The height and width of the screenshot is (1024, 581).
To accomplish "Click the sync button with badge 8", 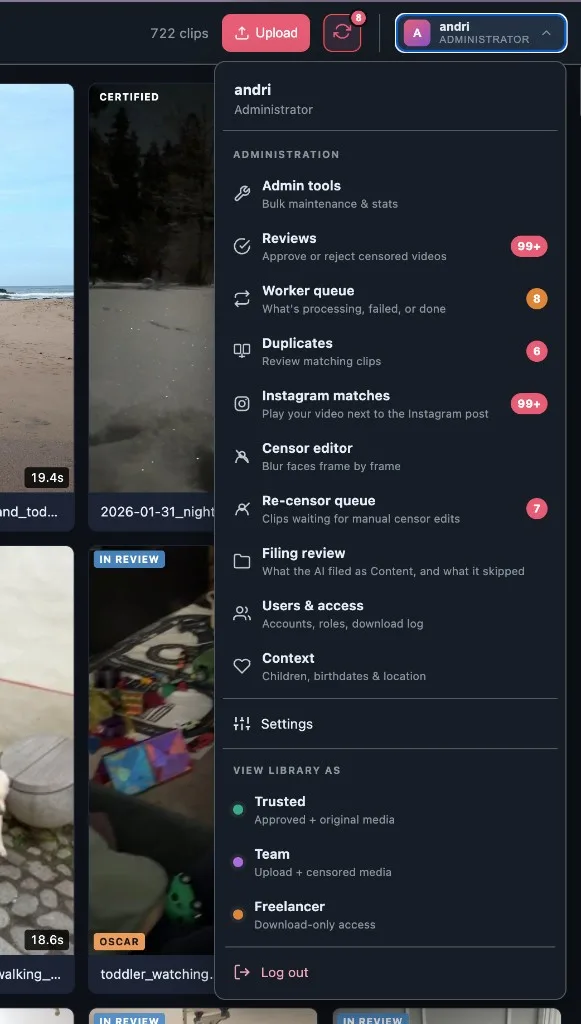I will pos(342,33).
